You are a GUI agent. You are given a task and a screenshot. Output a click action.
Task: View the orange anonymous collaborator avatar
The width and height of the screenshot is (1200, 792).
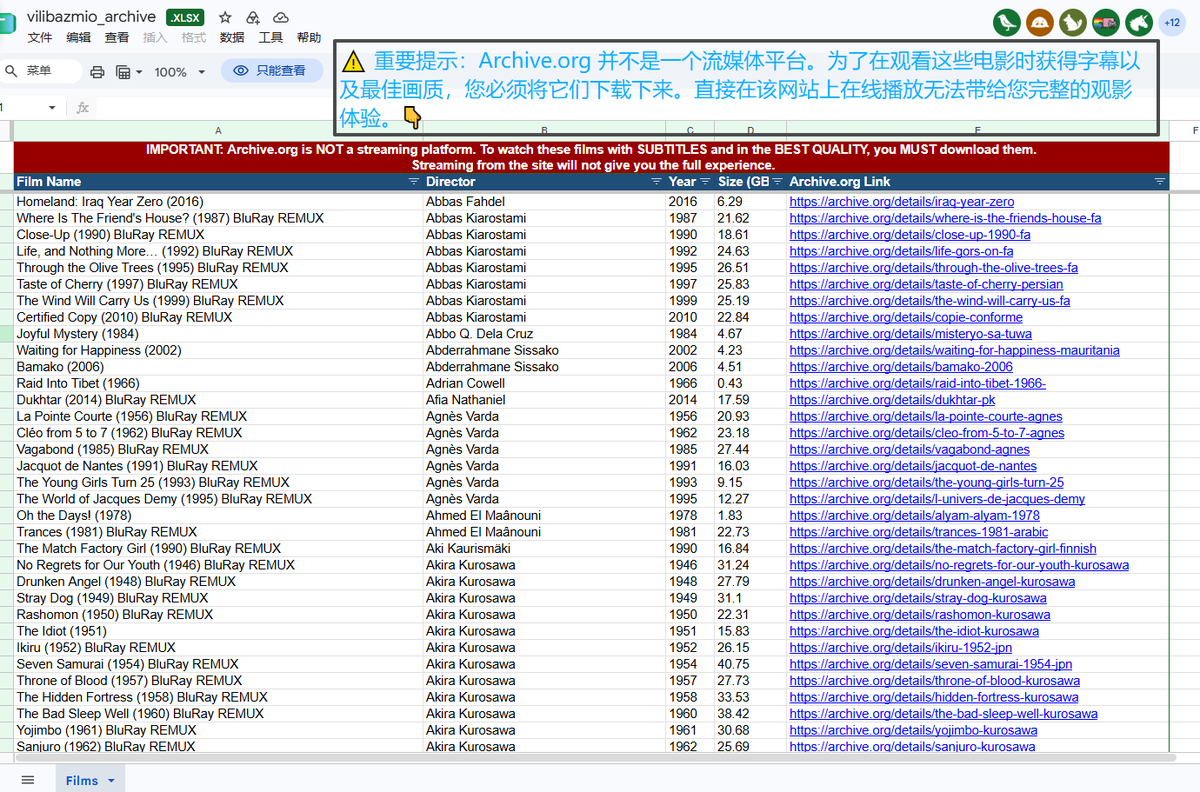(x=1039, y=22)
